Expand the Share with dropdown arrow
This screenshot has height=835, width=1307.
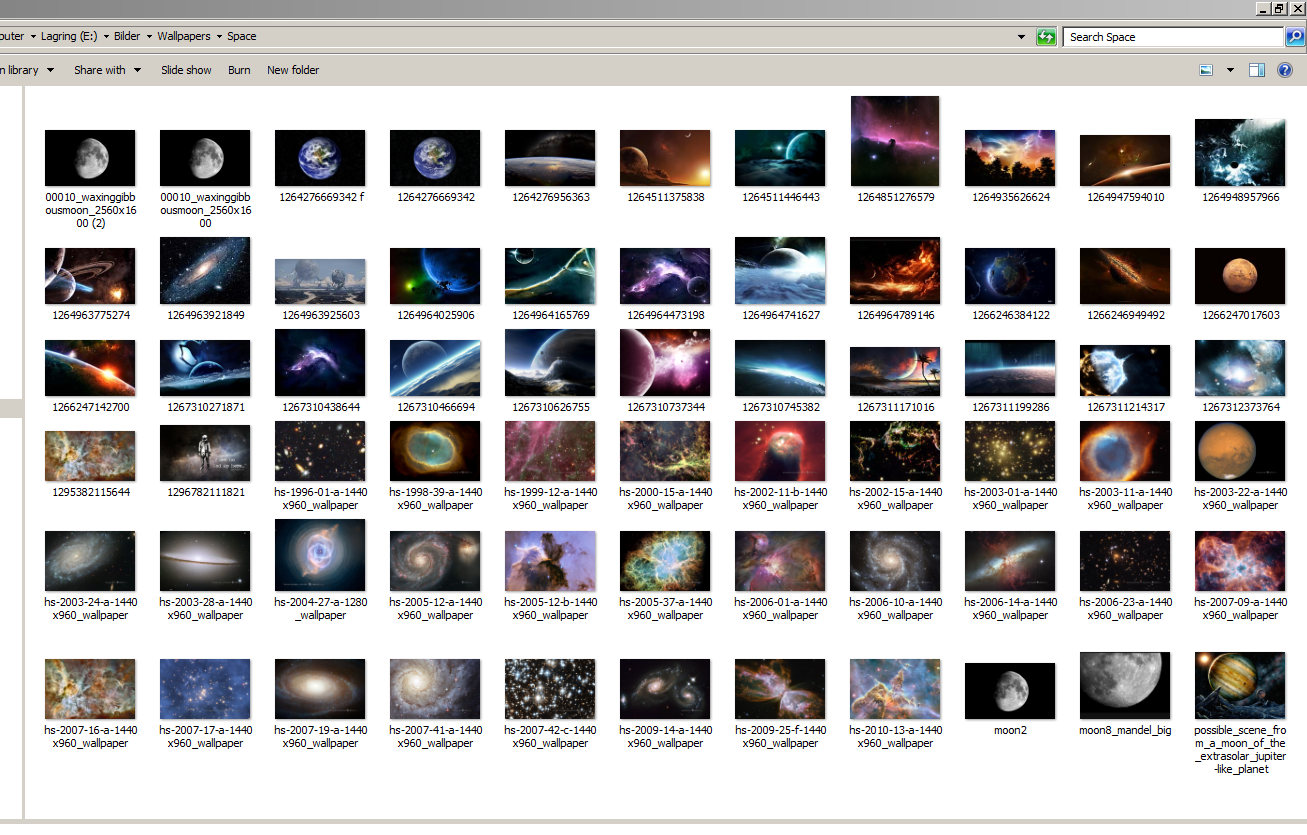coord(137,70)
